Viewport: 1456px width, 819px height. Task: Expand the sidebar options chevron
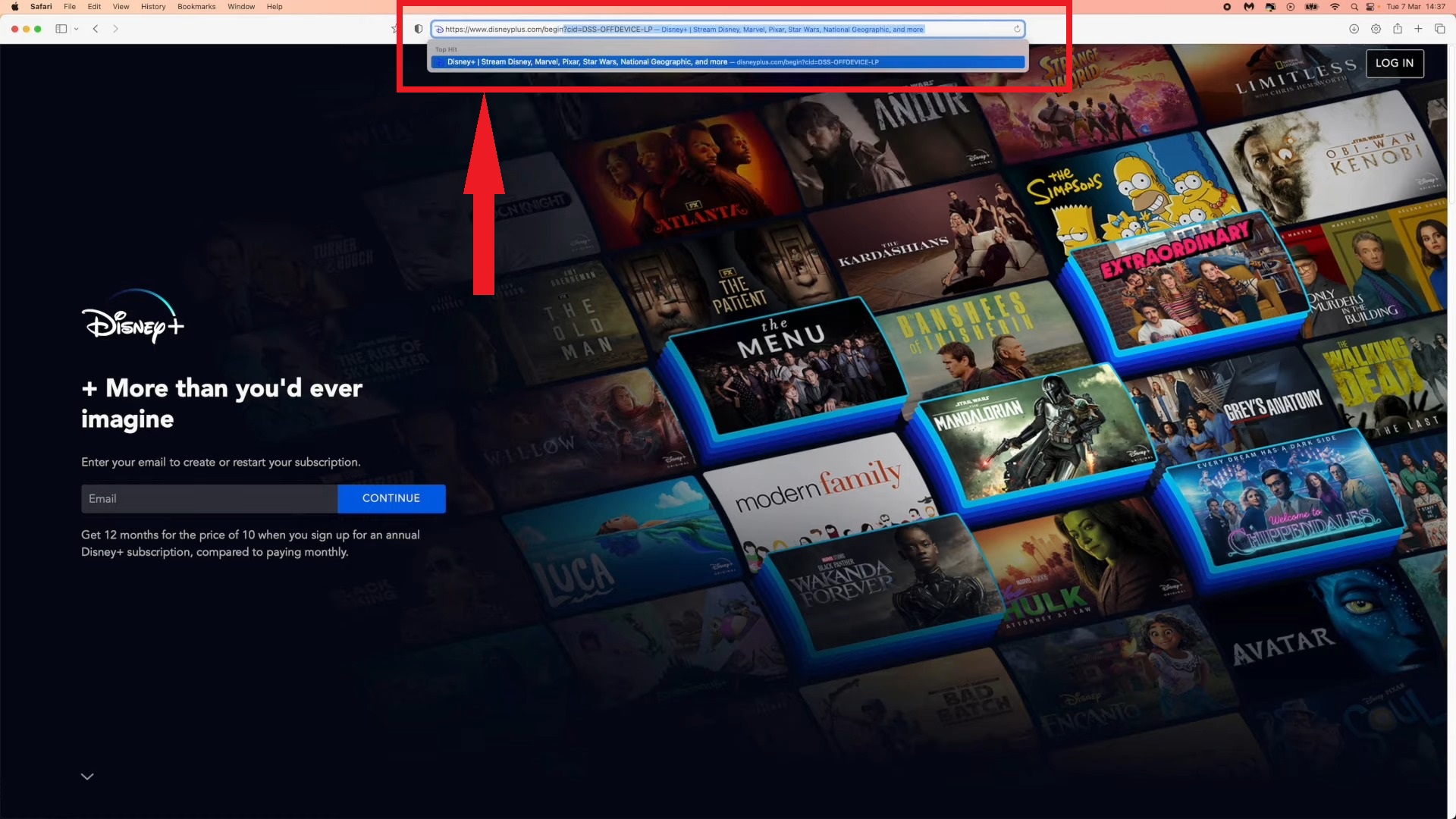click(x=76, y=29)
